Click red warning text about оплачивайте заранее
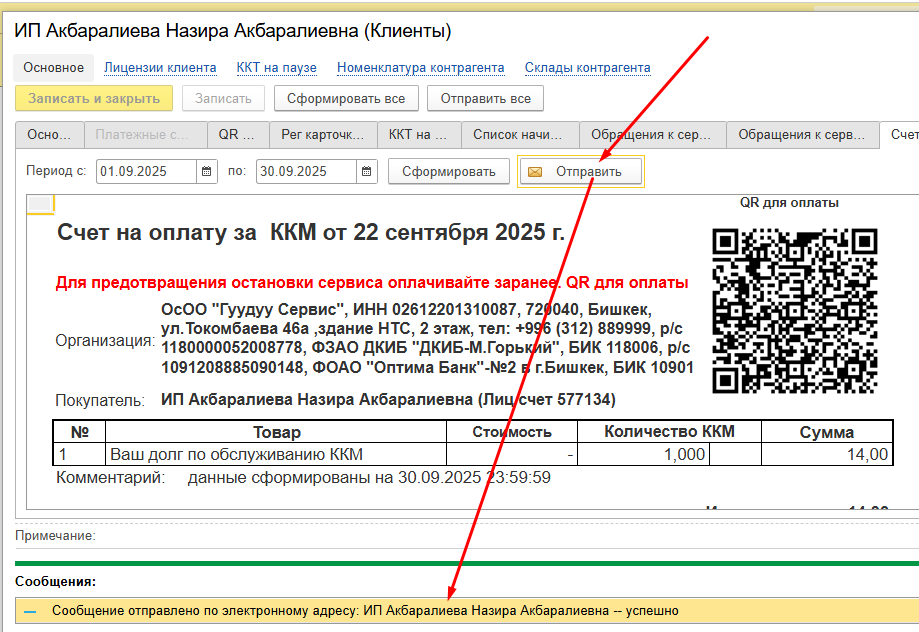Image resolution: width=919 pixels, height=632 pixels. [372, 283]
